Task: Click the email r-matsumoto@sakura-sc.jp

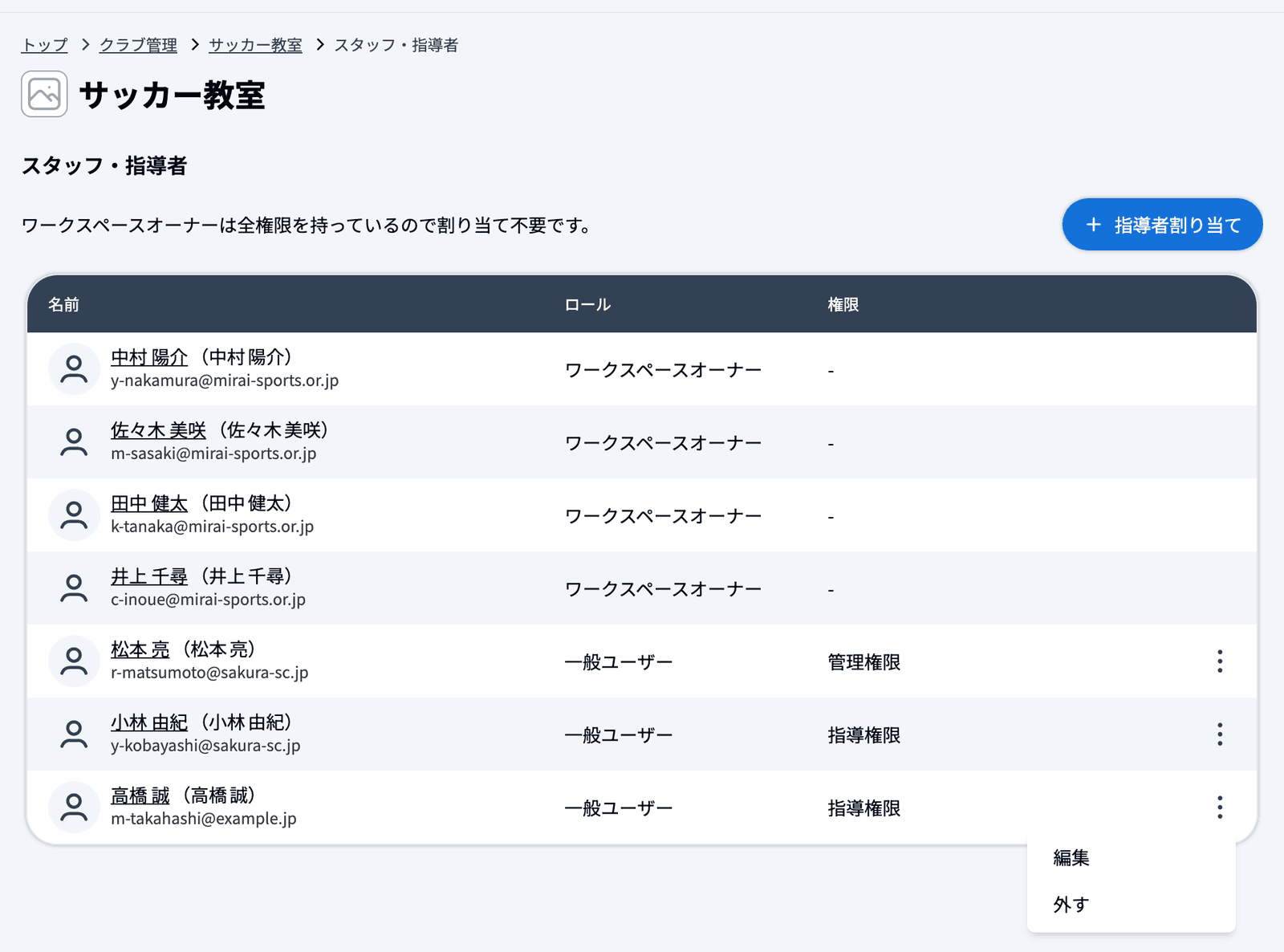Action: coord(209,673)
